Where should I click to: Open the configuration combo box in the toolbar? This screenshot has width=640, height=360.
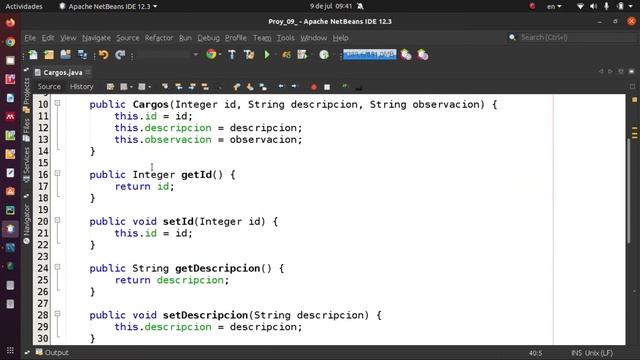coord(168,55)
